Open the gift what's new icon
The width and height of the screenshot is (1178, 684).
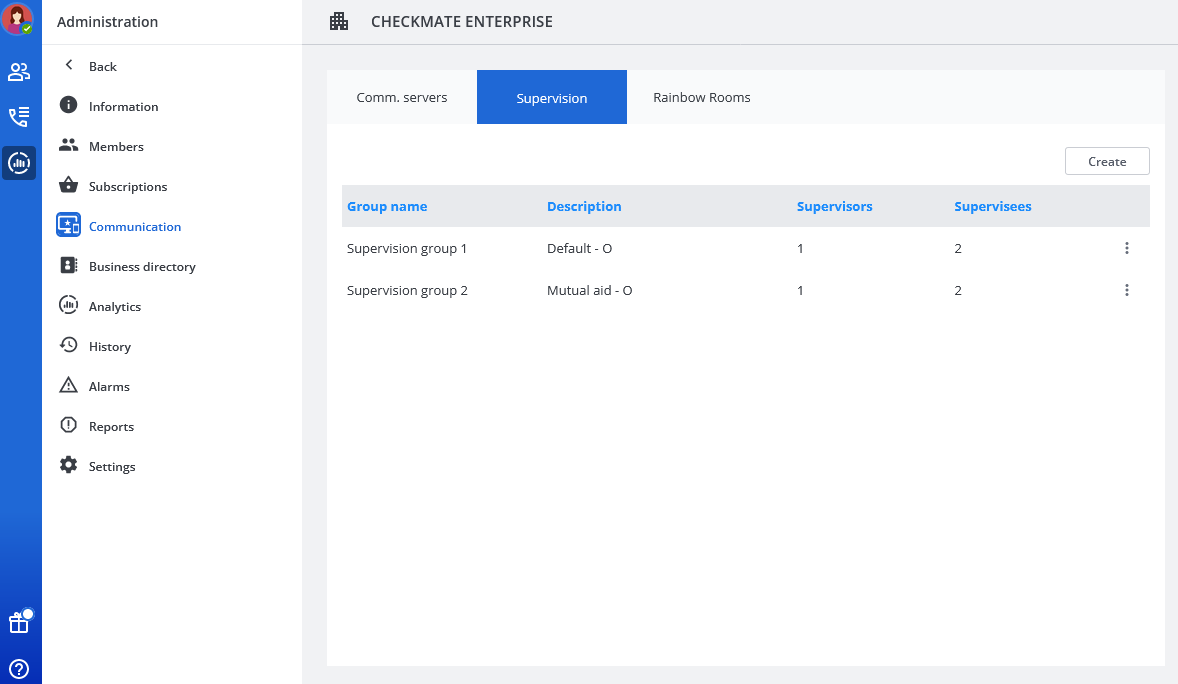(x=19, y=623)
